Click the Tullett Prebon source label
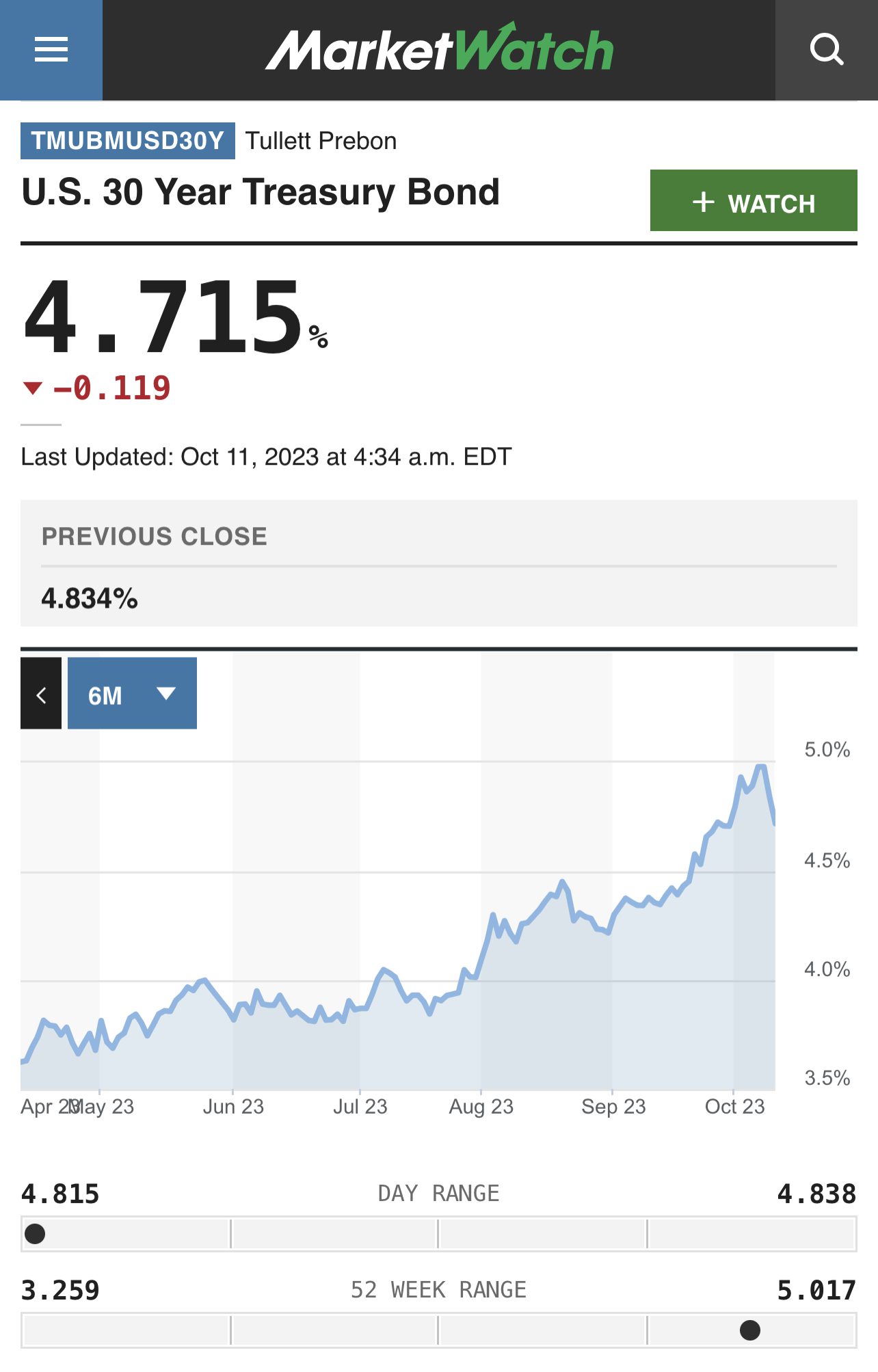This screenshot has height=1372, width=878. (x=321, y=141)
